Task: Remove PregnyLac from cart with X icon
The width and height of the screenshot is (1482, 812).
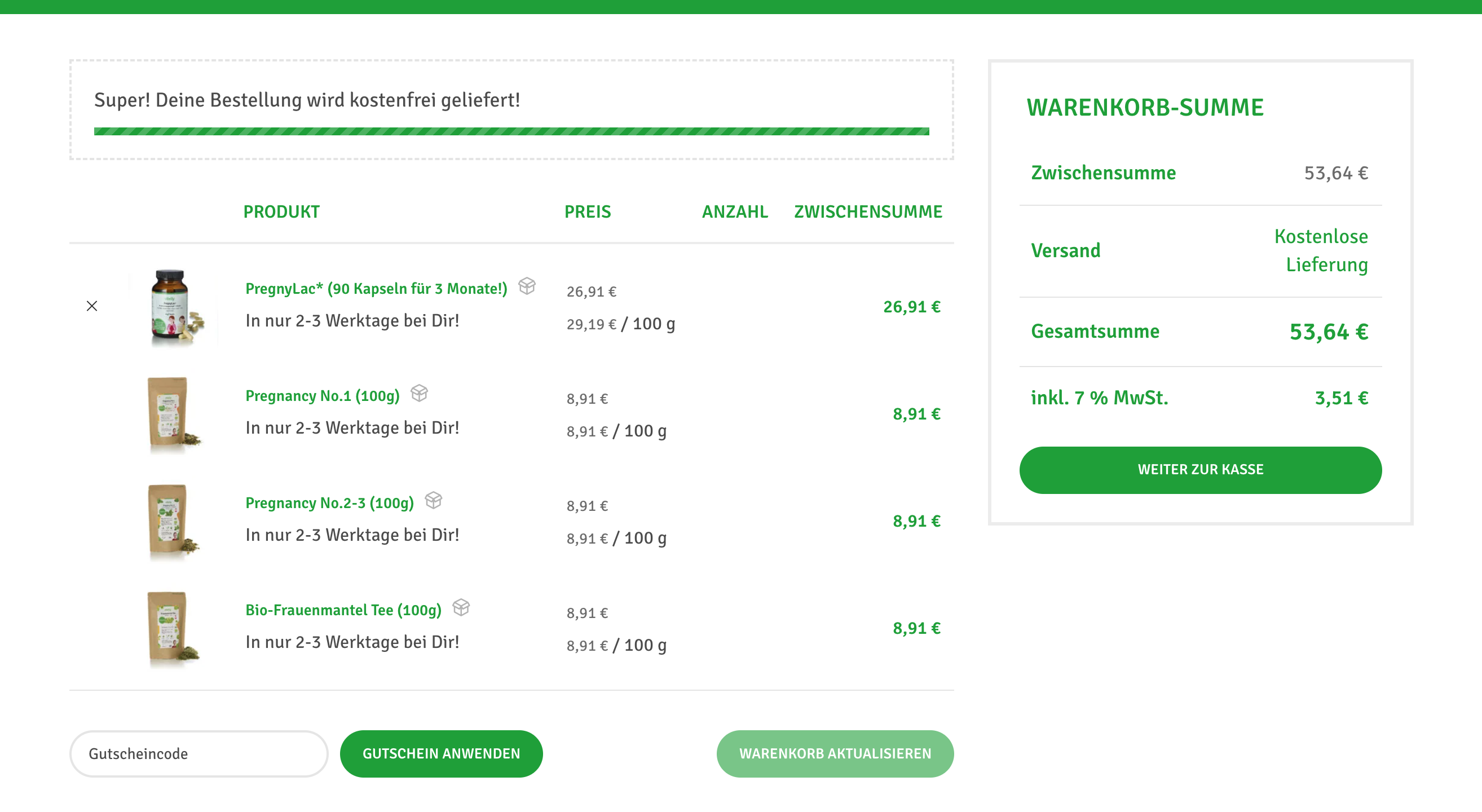Action: point(91,306)
